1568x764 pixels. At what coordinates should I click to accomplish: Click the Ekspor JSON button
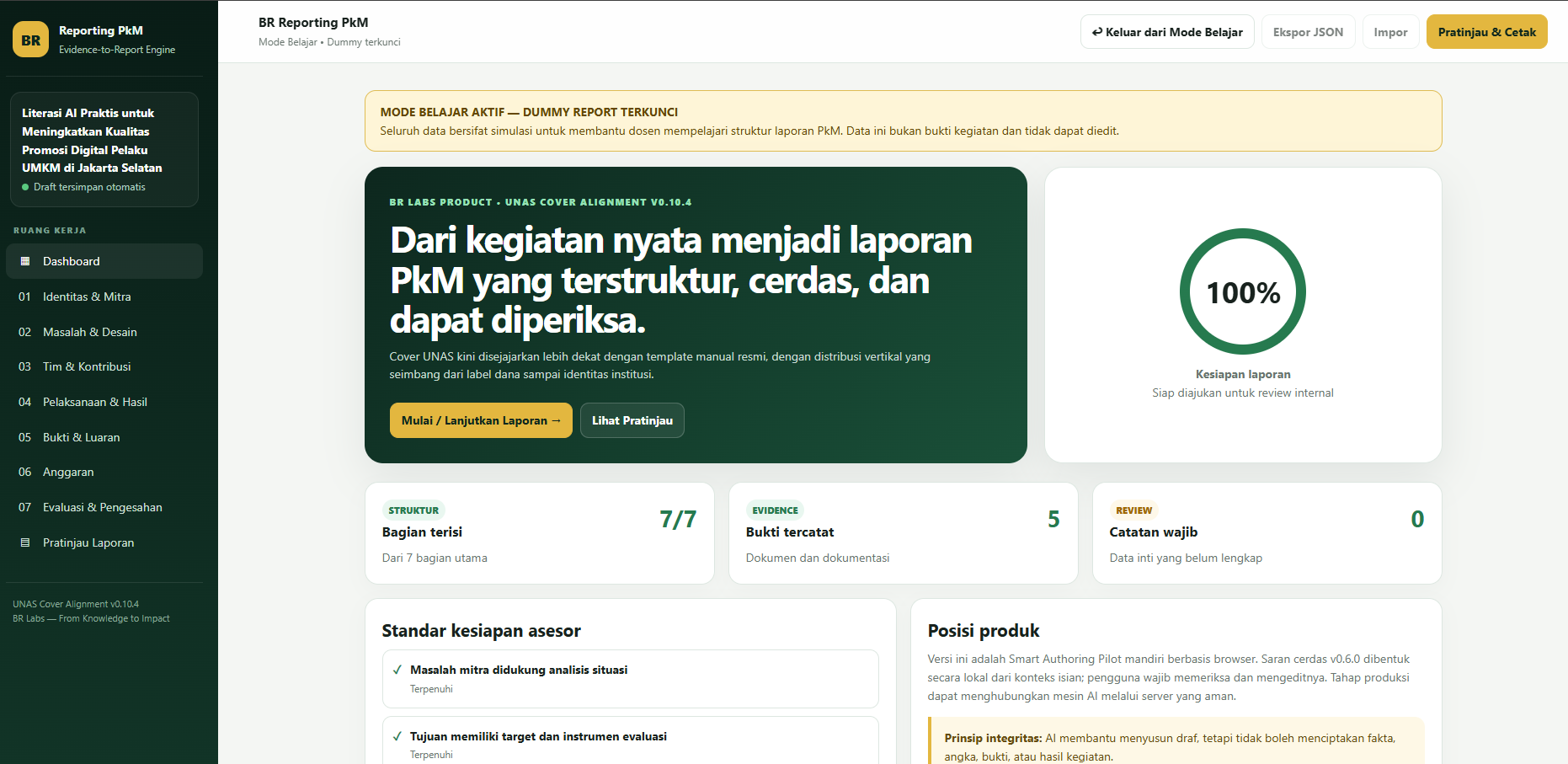(x=1308, y=32)
